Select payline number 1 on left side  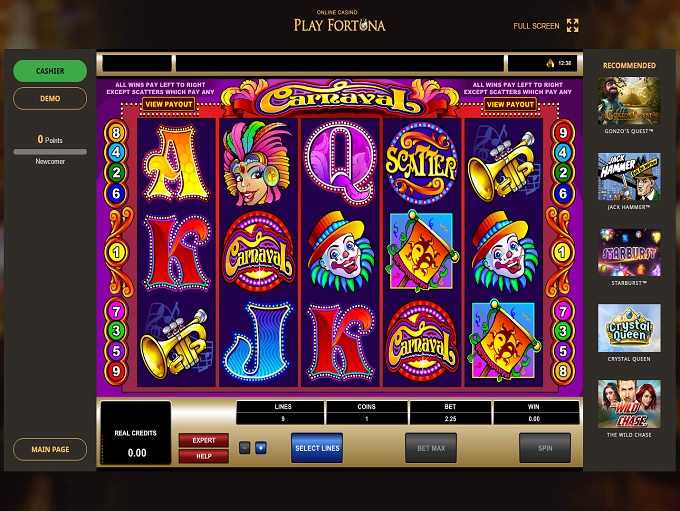pos(116,252)
